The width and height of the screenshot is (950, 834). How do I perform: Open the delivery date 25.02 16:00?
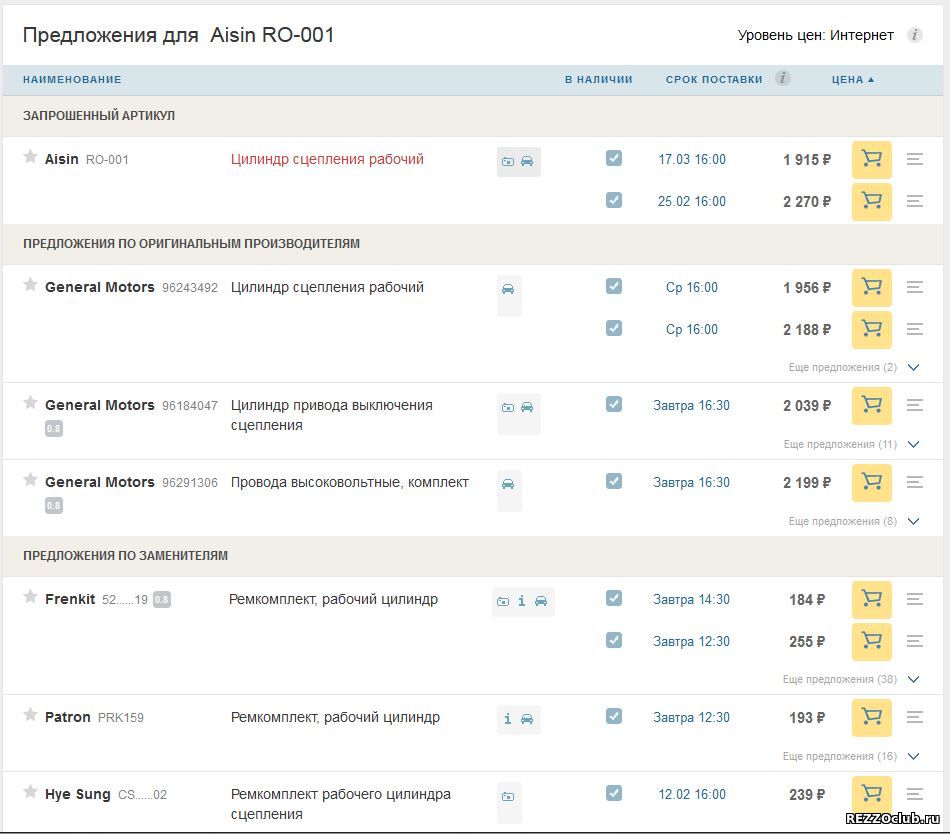click(x=692, y=201)
